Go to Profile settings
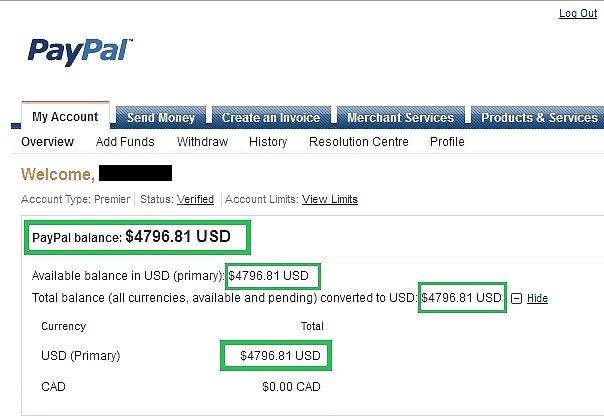This screenshot has width=604, height=419. point(447,142)
